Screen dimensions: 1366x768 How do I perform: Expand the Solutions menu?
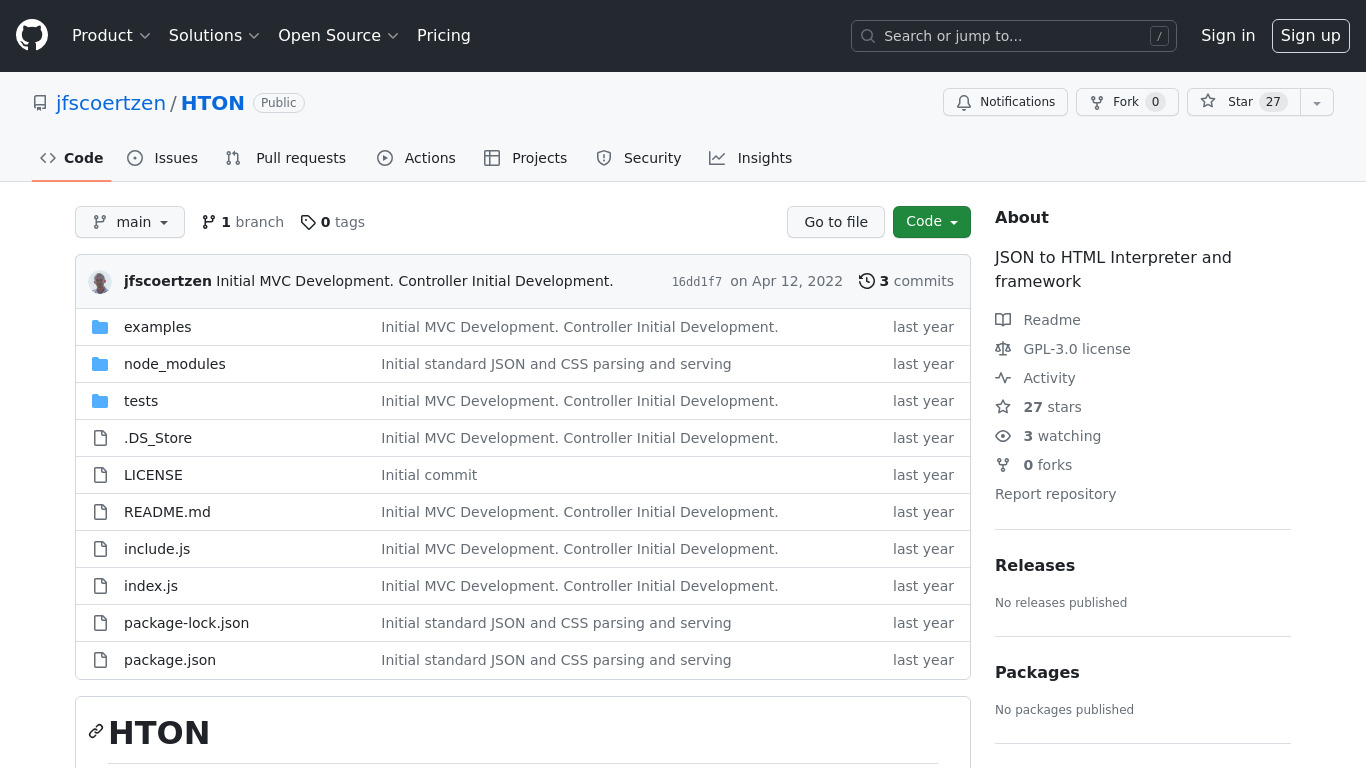click(x=214, y=36)
